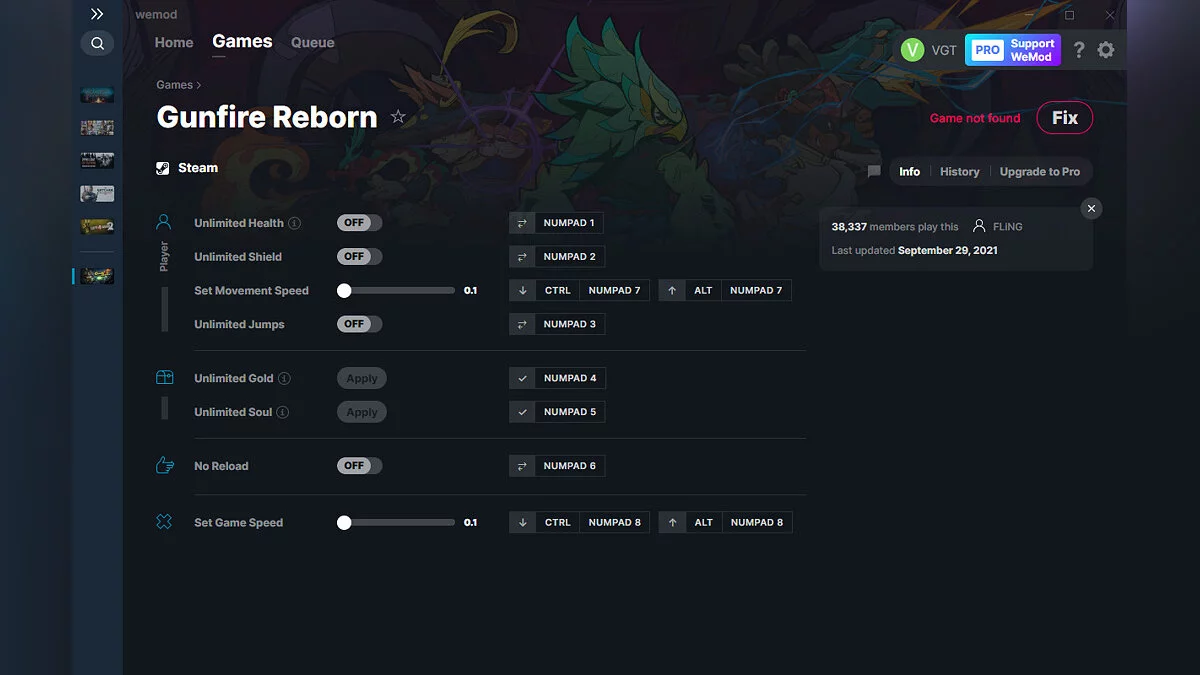Toggle Unlimited Jumps switch

[360, 324]
